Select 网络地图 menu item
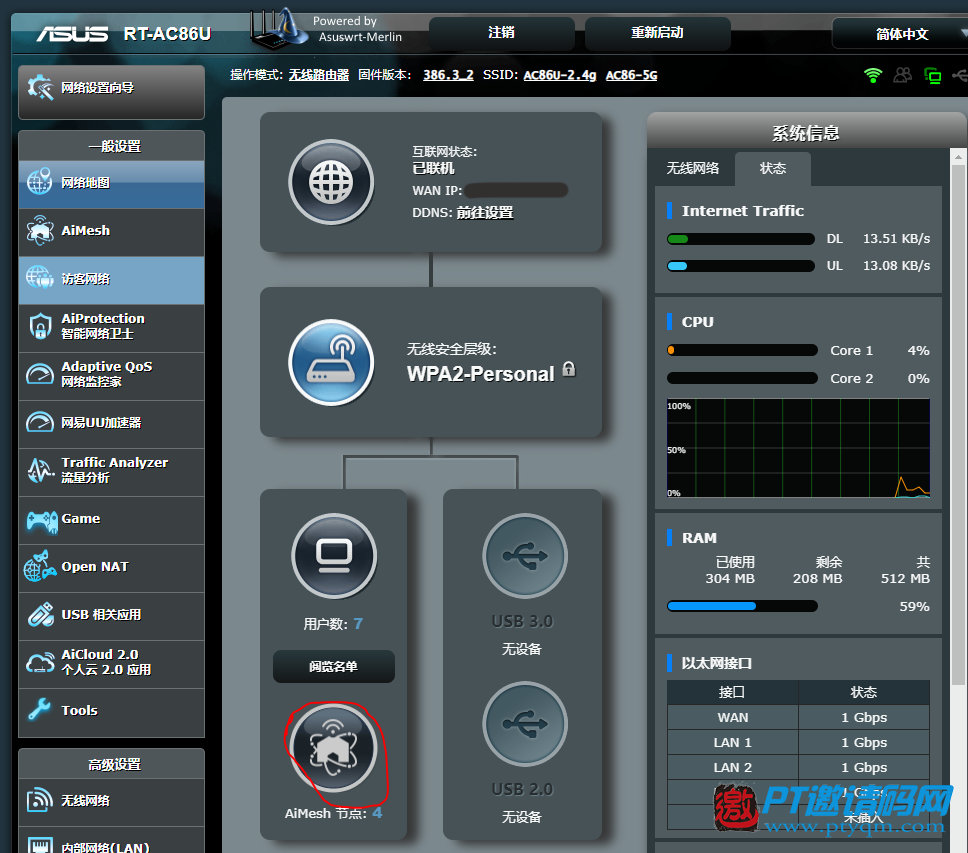Screen dimensions: 968x853 [111, 183]
